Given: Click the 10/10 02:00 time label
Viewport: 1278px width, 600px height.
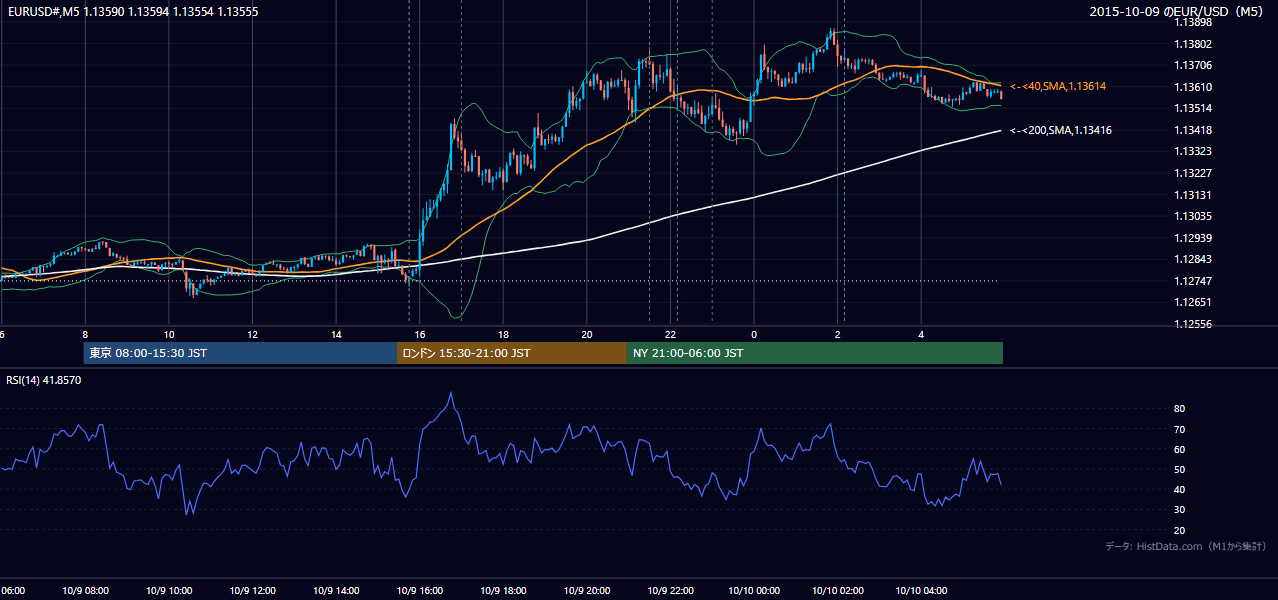Looking at the screenshot, I should [838, 591].
